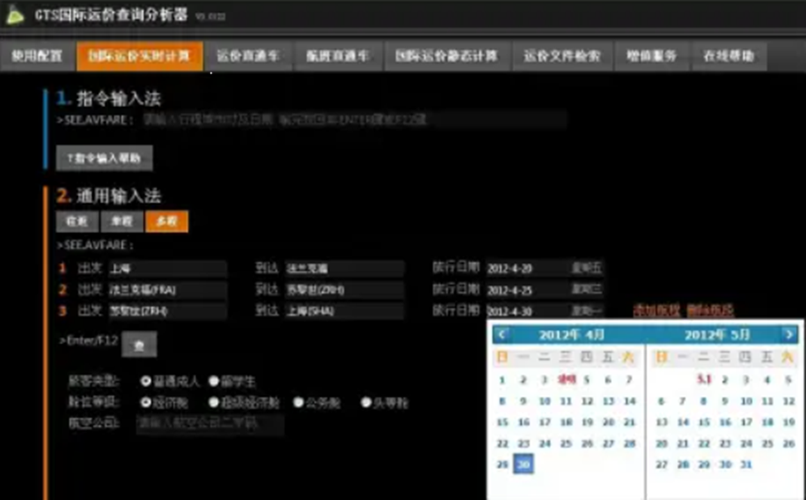This screenshot has height=500, width=806.
Task: Pick May 27 in the calendar
Action: click(662, 464)
